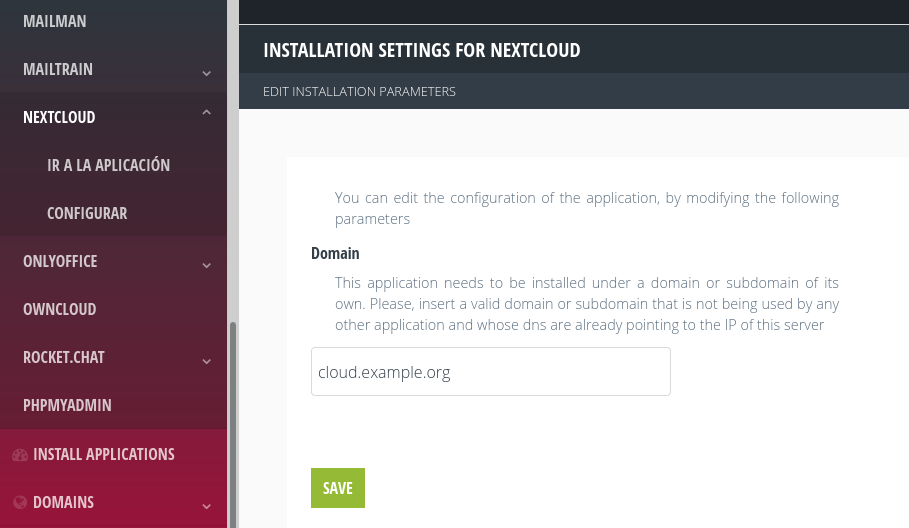
Task: Select the Rocket.Chat menu label
Action: [x=64, y=358]
